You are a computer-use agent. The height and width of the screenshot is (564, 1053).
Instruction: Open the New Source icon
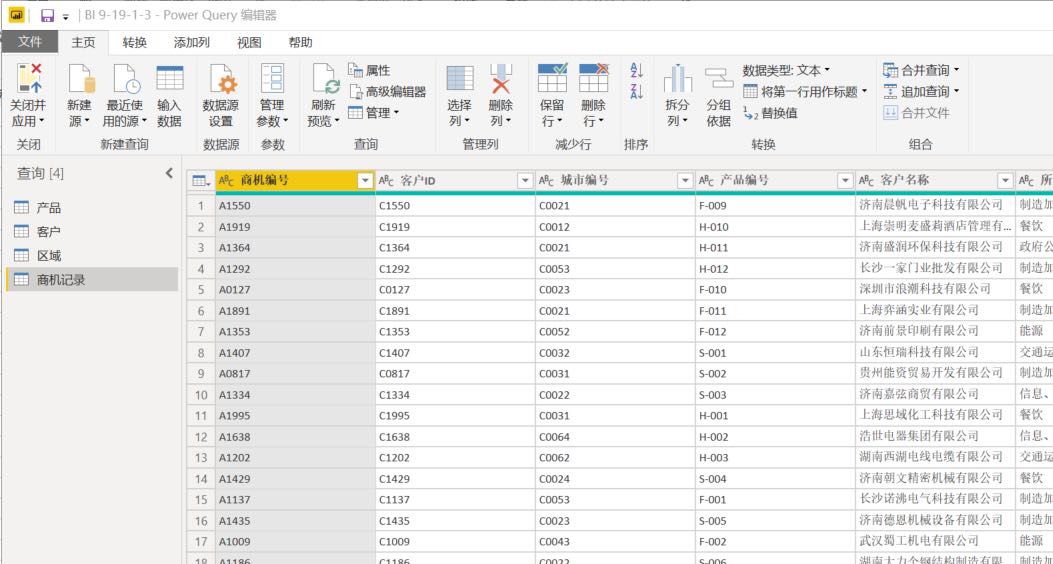pos(80,79)
